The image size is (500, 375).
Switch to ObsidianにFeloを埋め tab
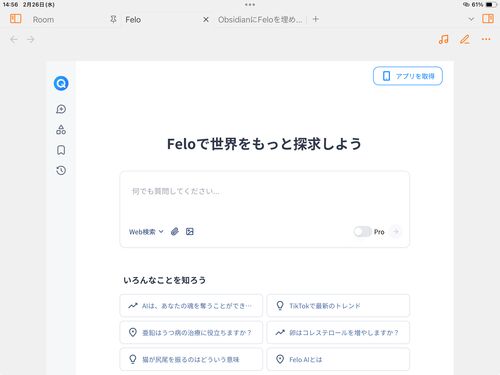click(x=260, y=20)
